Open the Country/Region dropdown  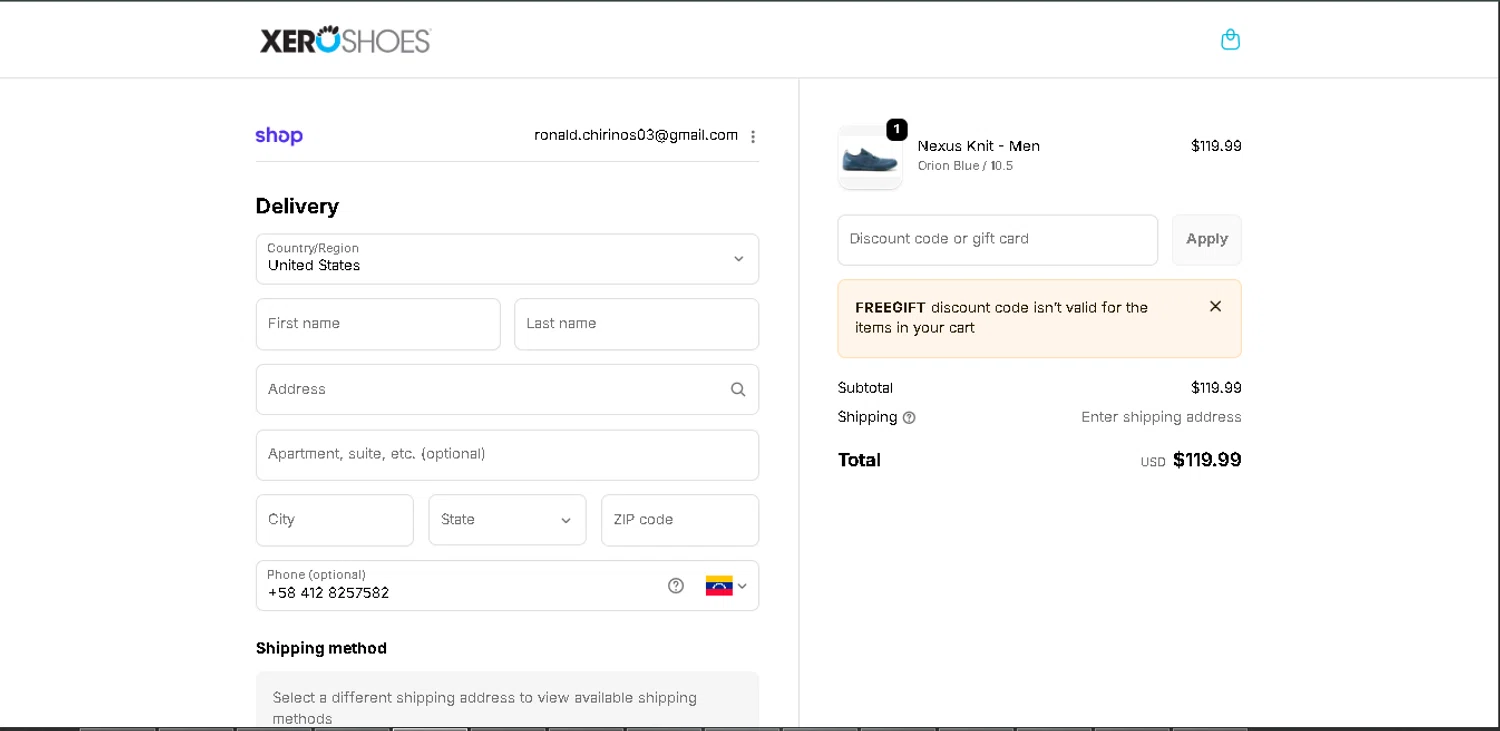pos(507,259)
